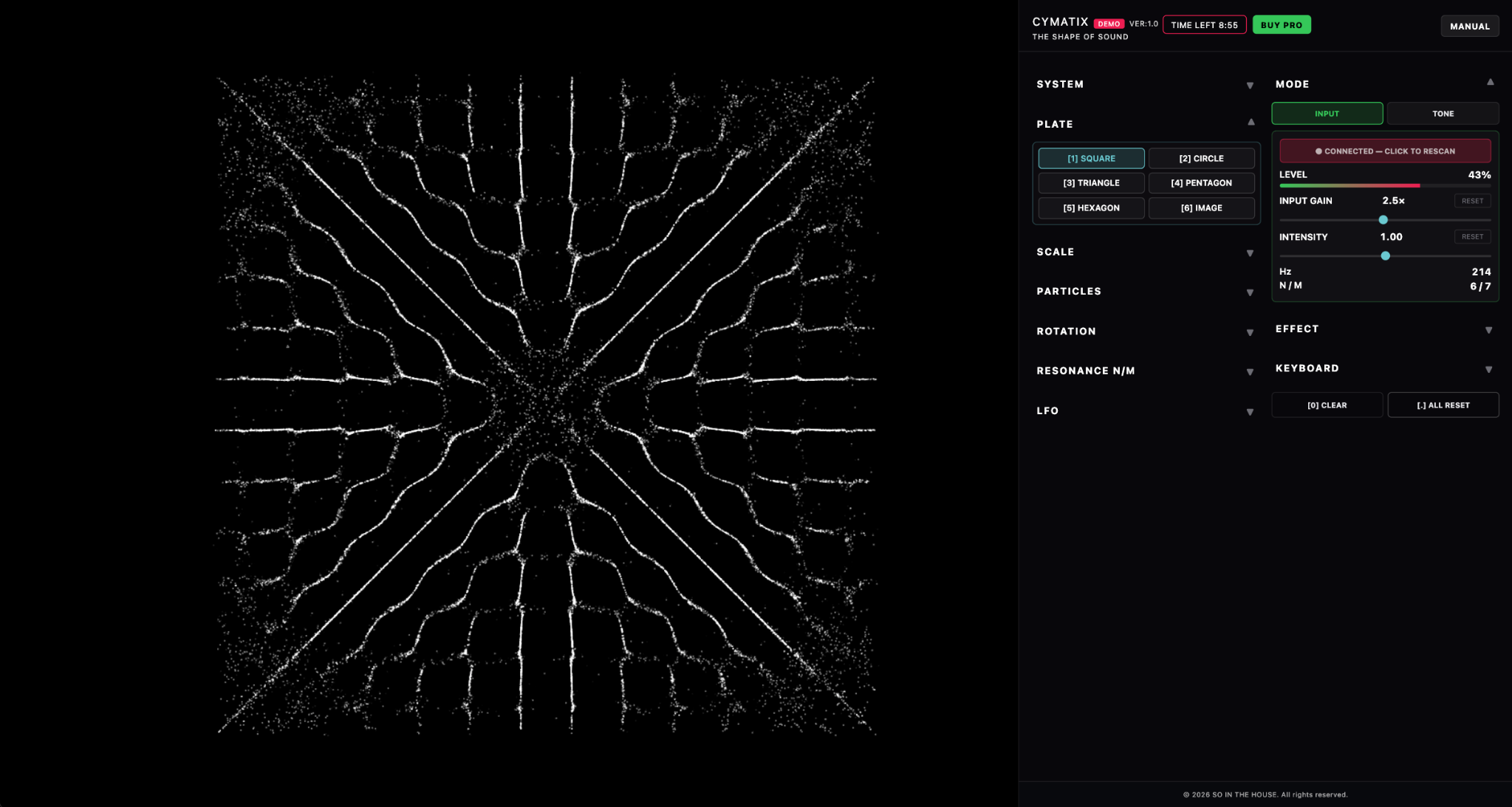Click the VER:1.0 label
Screen dimensions: 1512x807
[1143, 24]
